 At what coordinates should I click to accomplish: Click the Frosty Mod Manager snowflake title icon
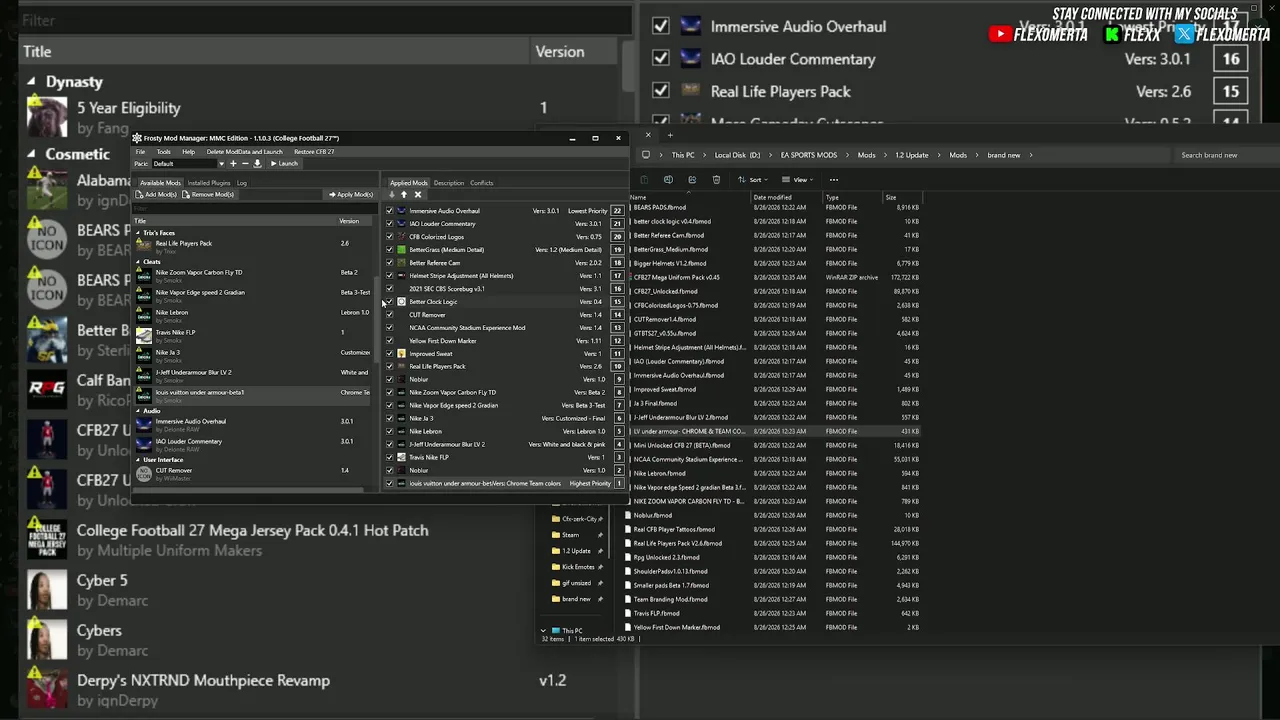(137, 138)
